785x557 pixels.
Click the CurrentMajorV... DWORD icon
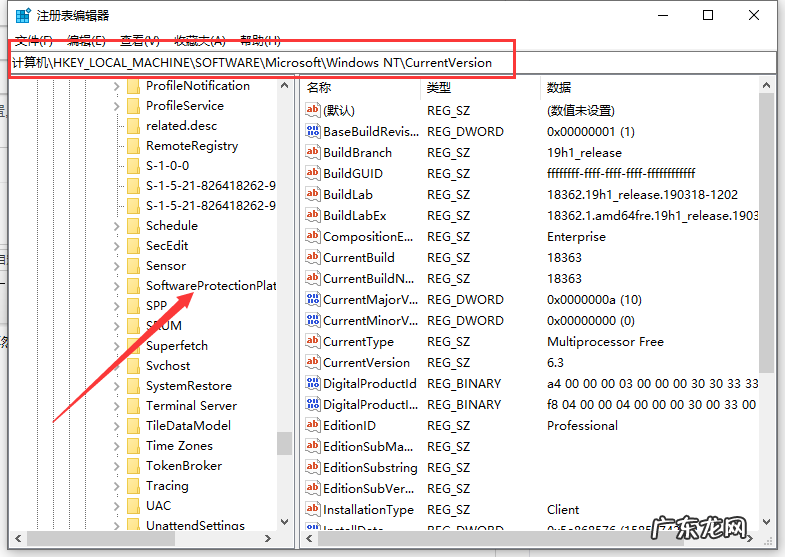click(x=313, y=299)
